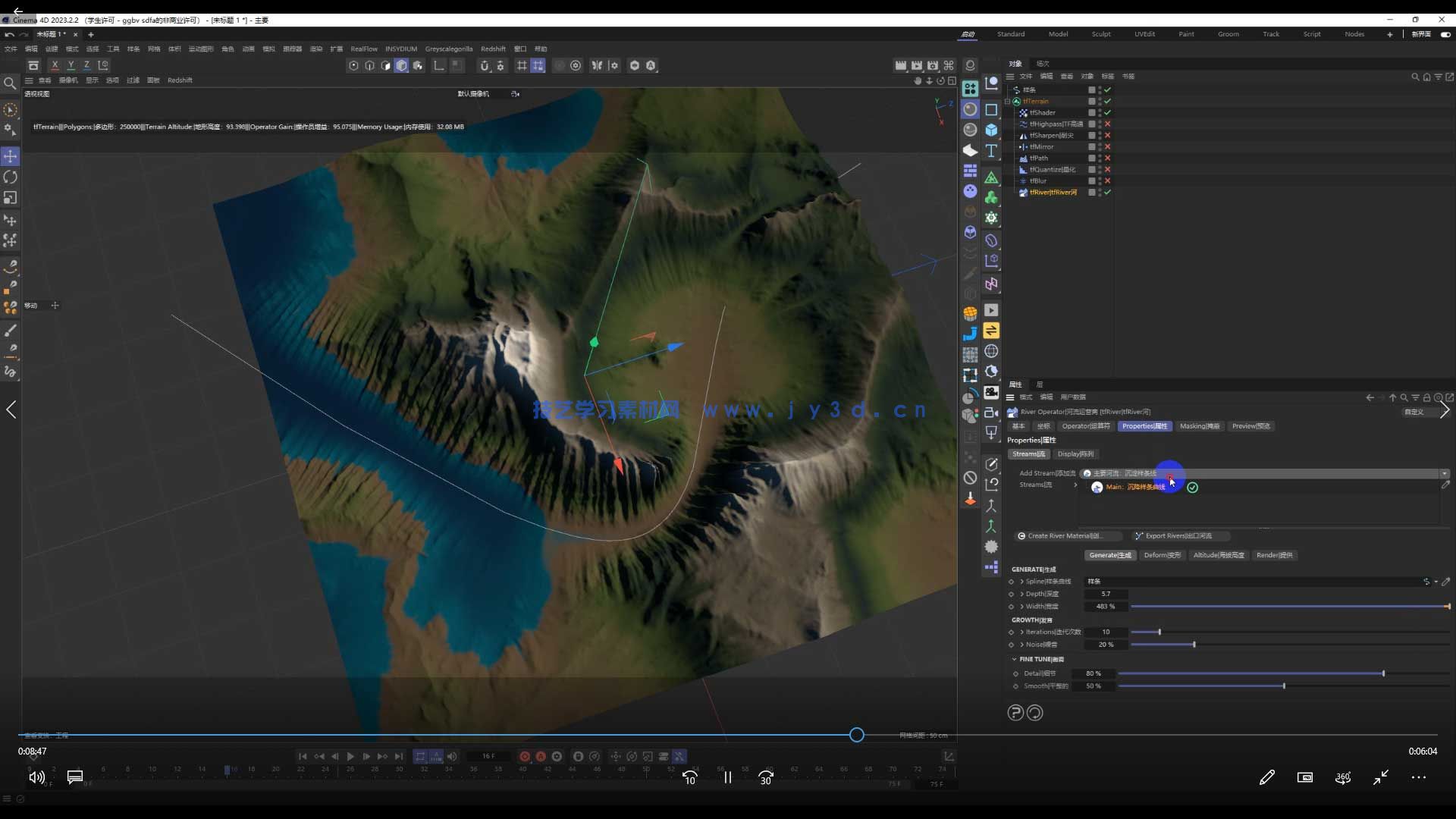Click the lock icon in attributes panel
Image resolution: width=1456 pixels, height=819 pixels.
click(x=1426, y=397)
